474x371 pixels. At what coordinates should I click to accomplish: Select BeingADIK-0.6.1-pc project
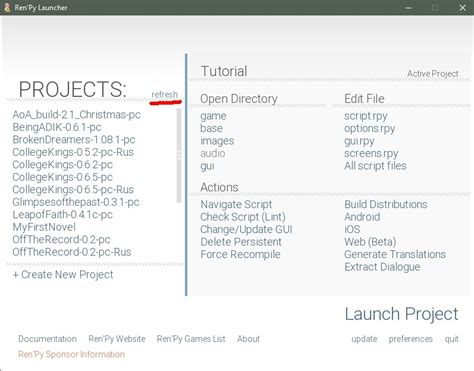[57, 127]
